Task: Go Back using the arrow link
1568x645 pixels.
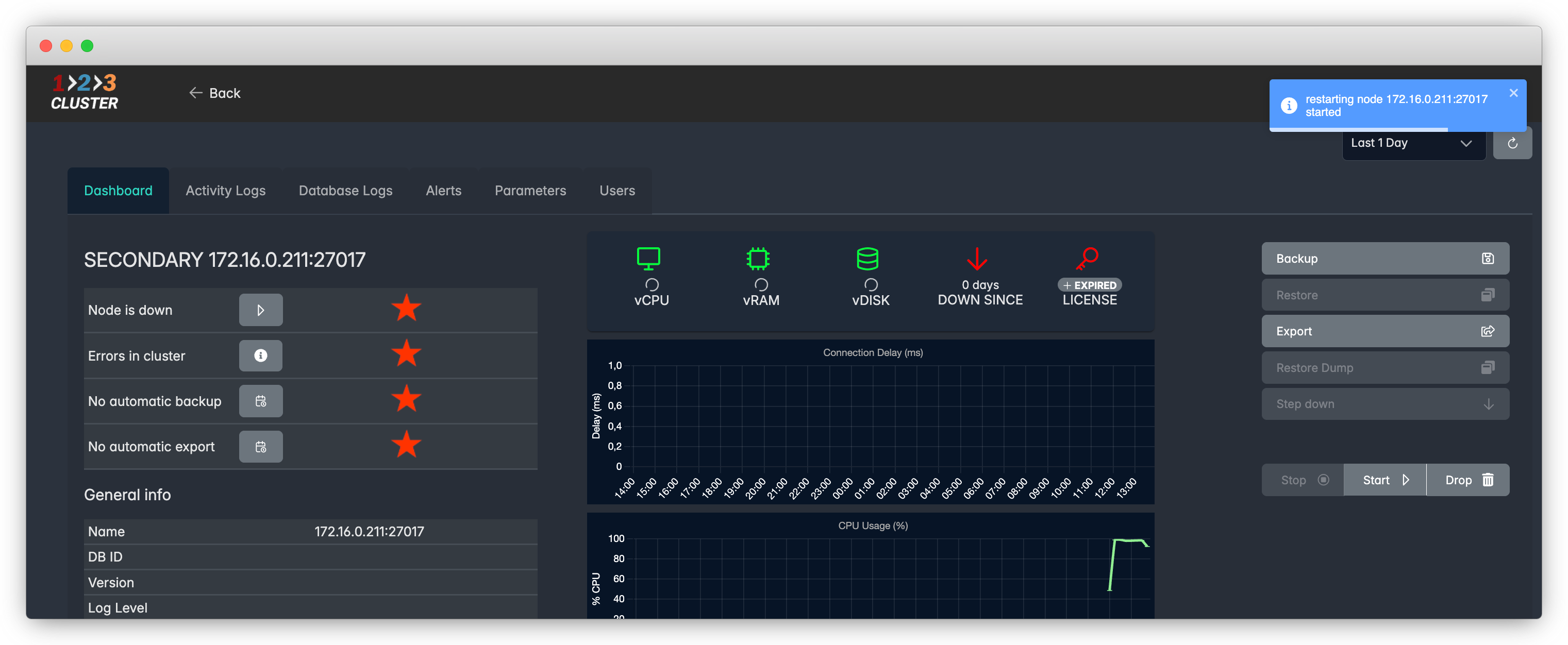Action: click(214, 93)
